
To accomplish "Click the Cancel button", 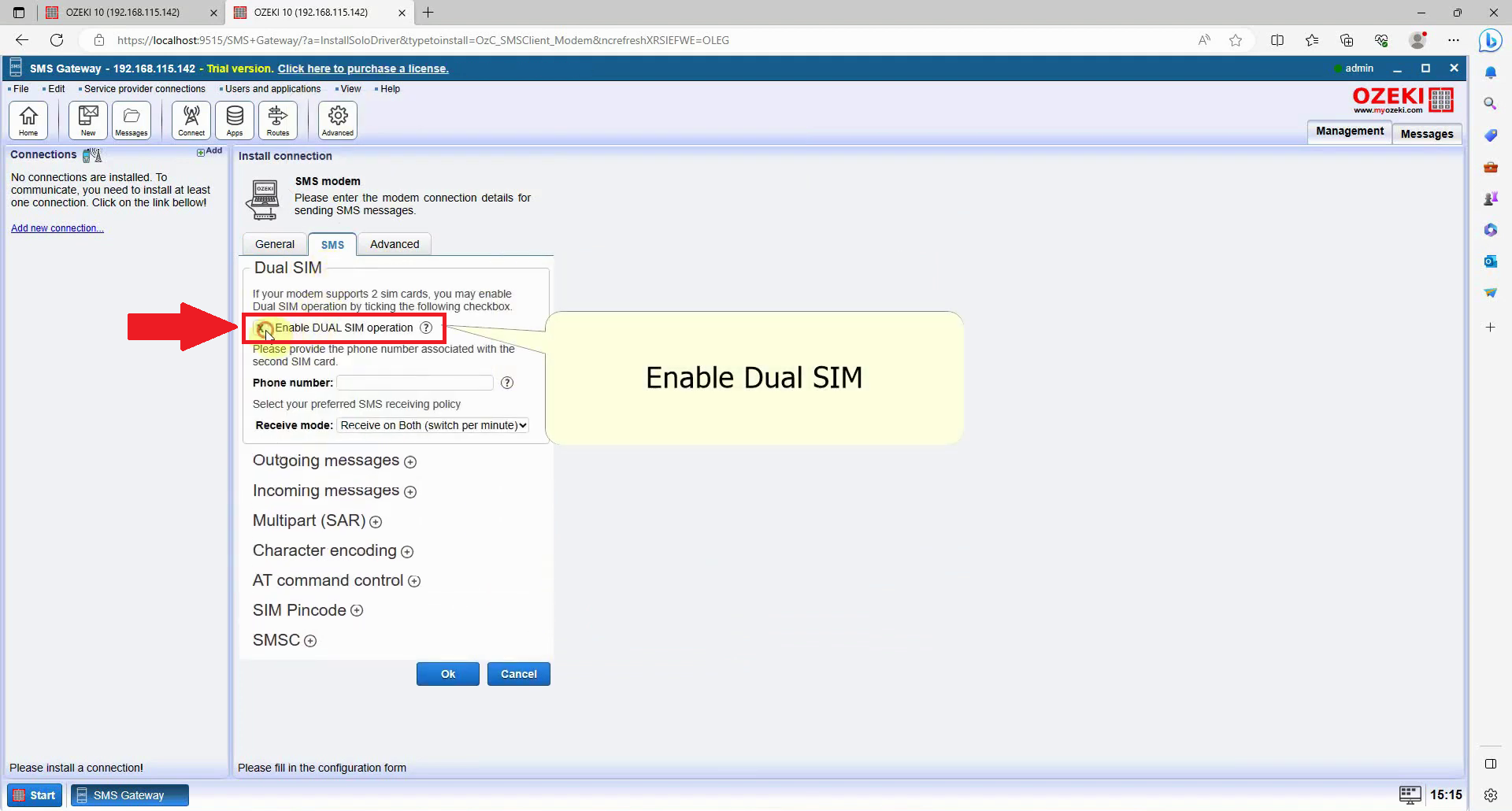I will 519,674.
